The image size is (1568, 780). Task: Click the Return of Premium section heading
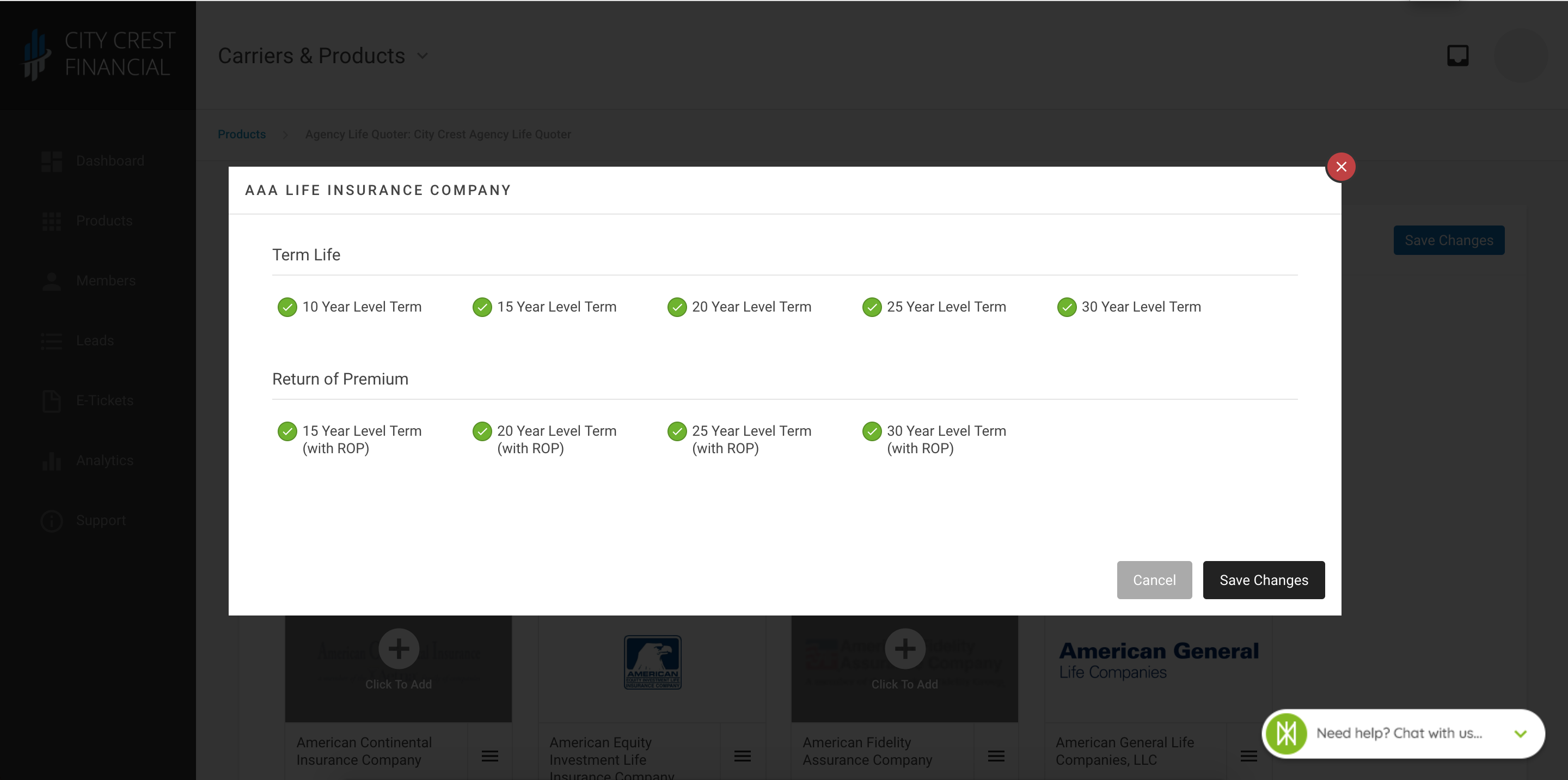pos(340,379)
